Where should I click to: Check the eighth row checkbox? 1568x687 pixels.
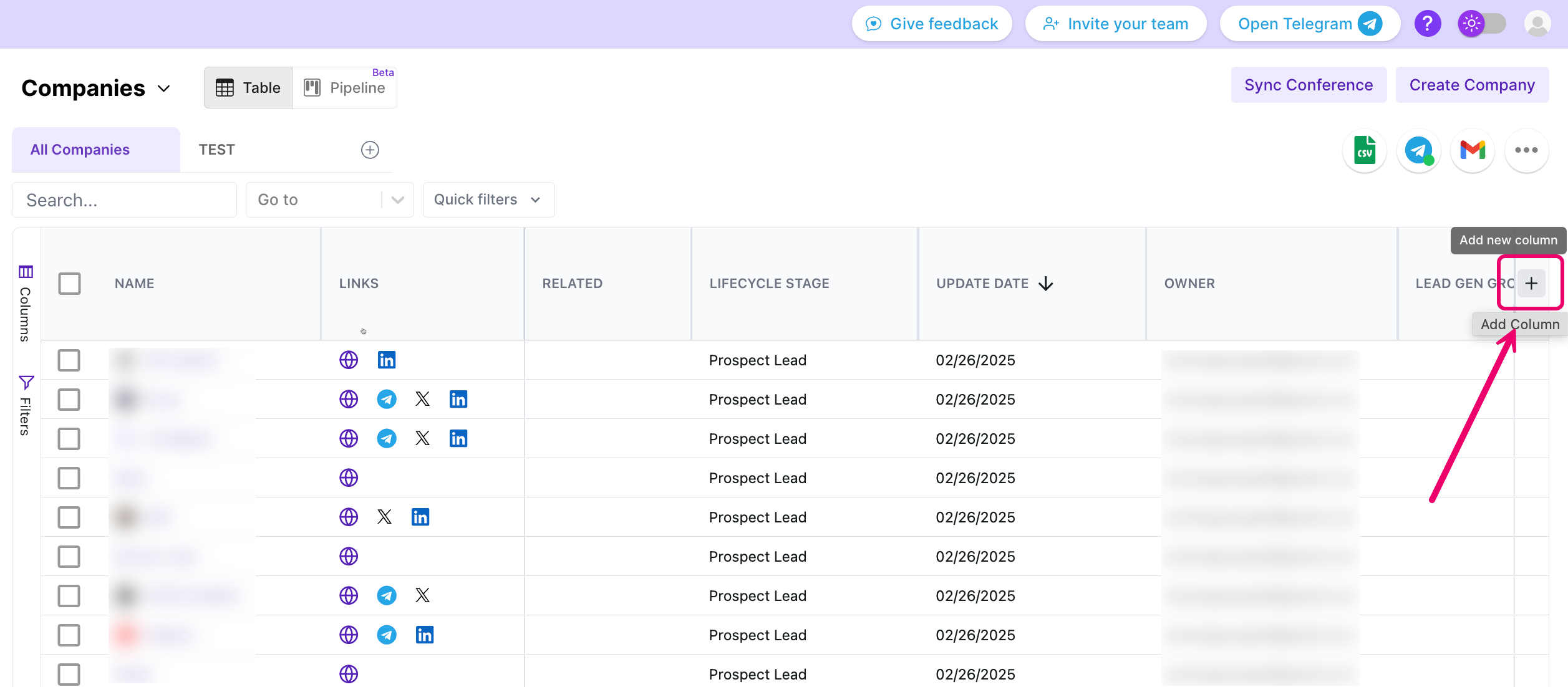tap(69, 635)
